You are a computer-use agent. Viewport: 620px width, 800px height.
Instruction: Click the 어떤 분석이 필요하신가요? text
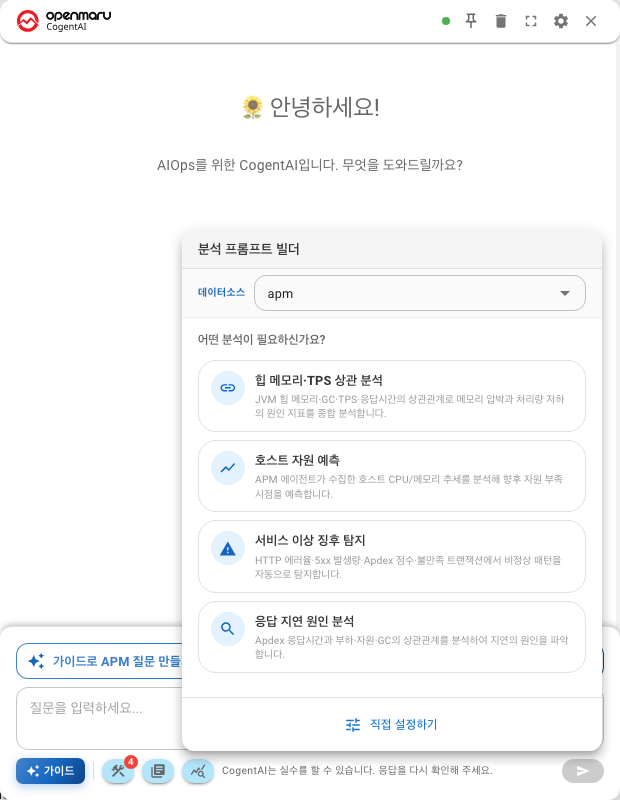(261, 339)
